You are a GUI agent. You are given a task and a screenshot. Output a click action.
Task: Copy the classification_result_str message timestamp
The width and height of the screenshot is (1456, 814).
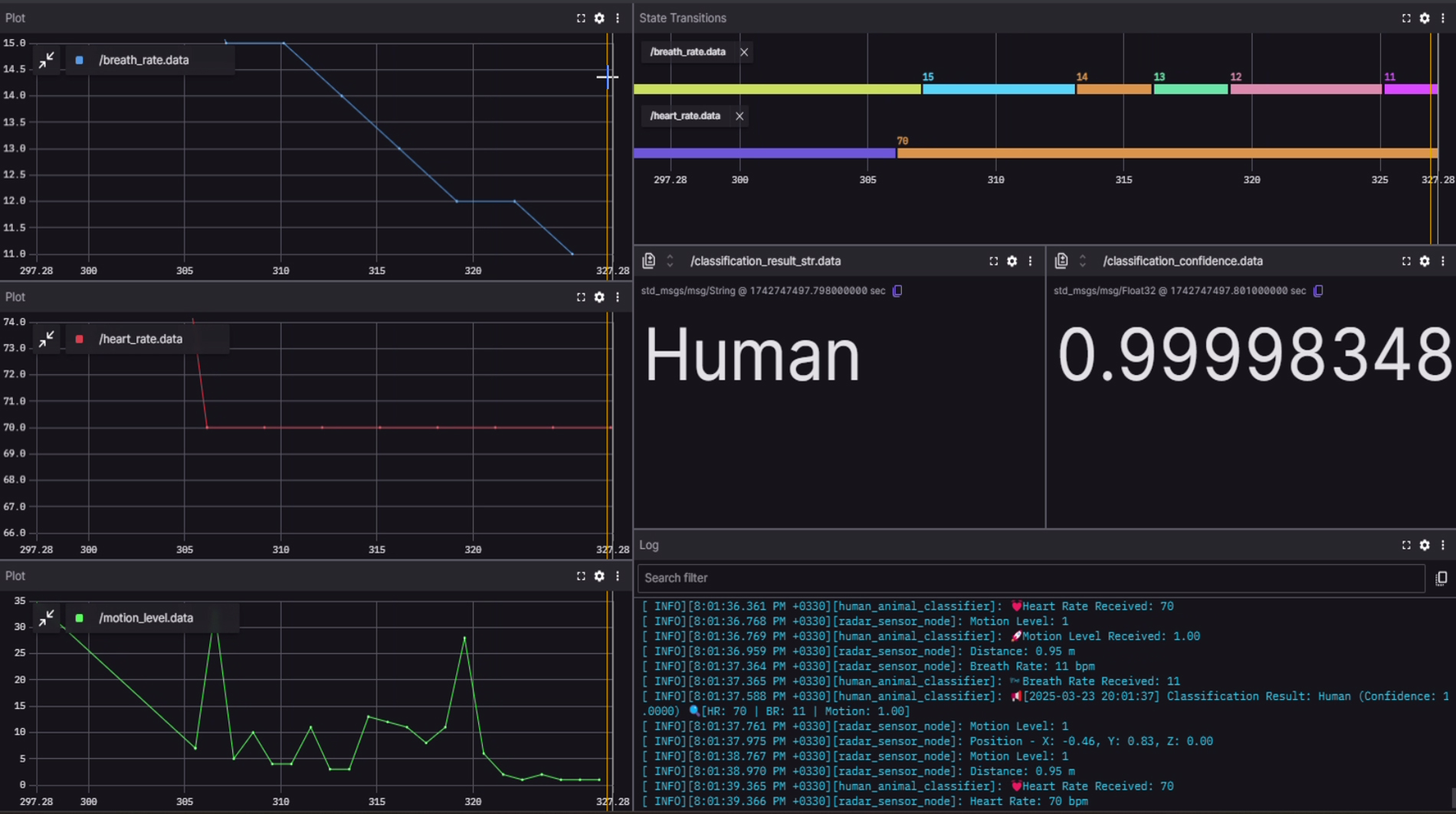point(897,291)
